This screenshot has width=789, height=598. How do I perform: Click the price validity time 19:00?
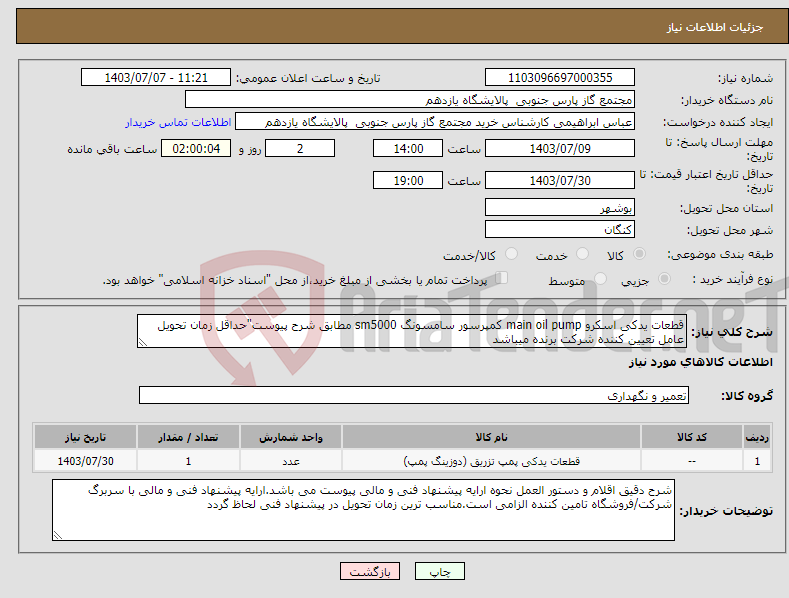pyautogui.click(x=408, y=180)
